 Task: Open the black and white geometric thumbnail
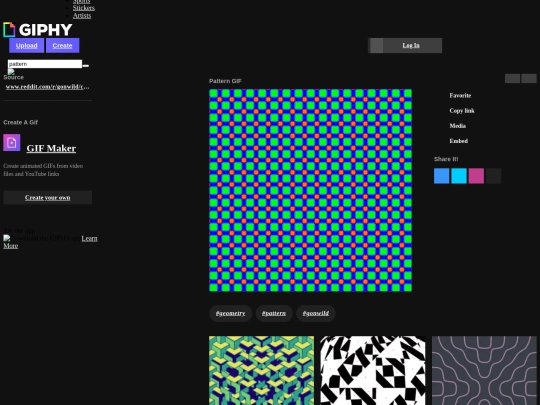(373, 370)
